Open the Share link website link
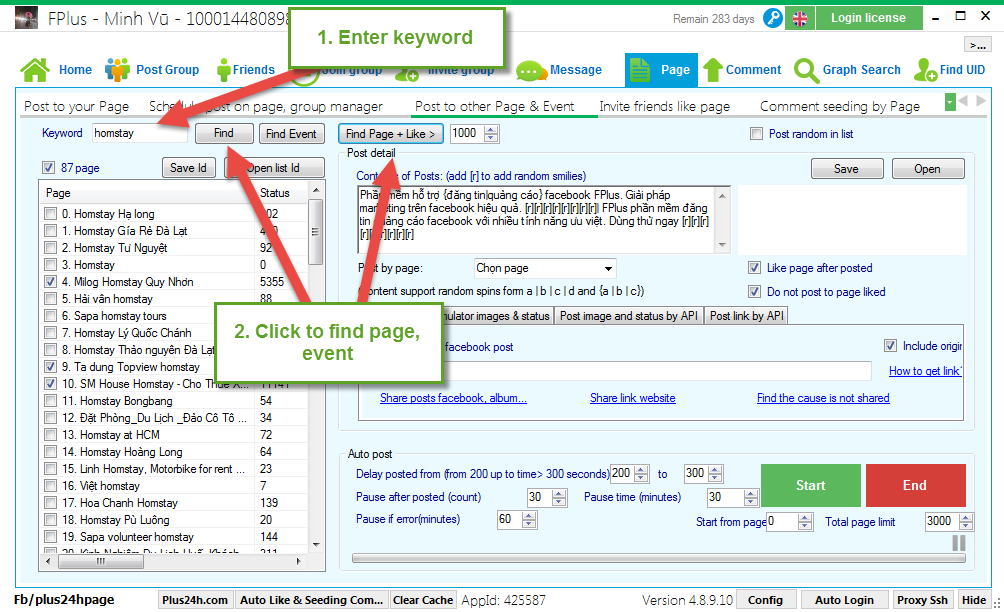 coord(633,398)
